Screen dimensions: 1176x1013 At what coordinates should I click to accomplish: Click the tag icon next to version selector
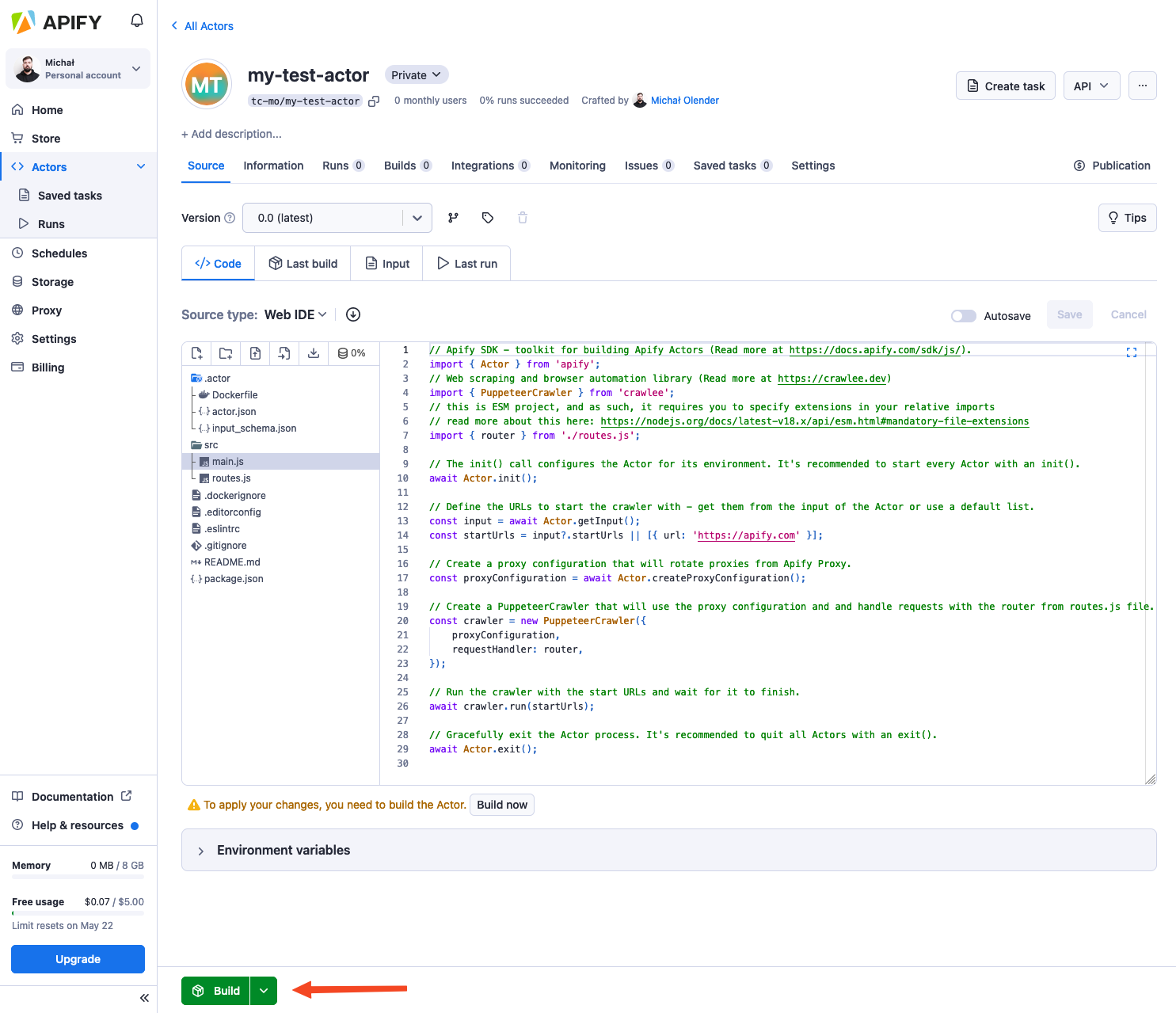pos(488,217)
